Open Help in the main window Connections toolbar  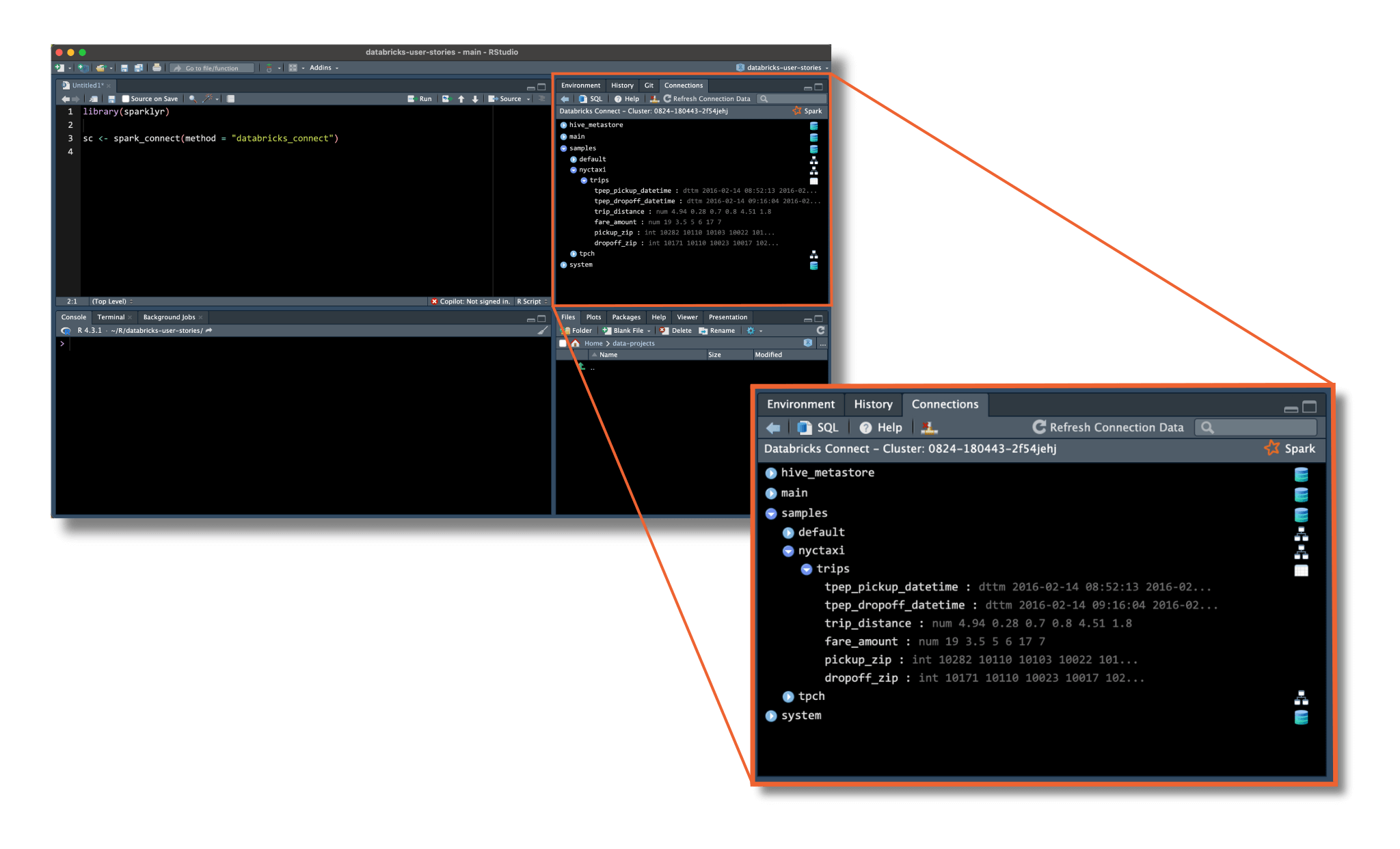(x=626, y=99)
